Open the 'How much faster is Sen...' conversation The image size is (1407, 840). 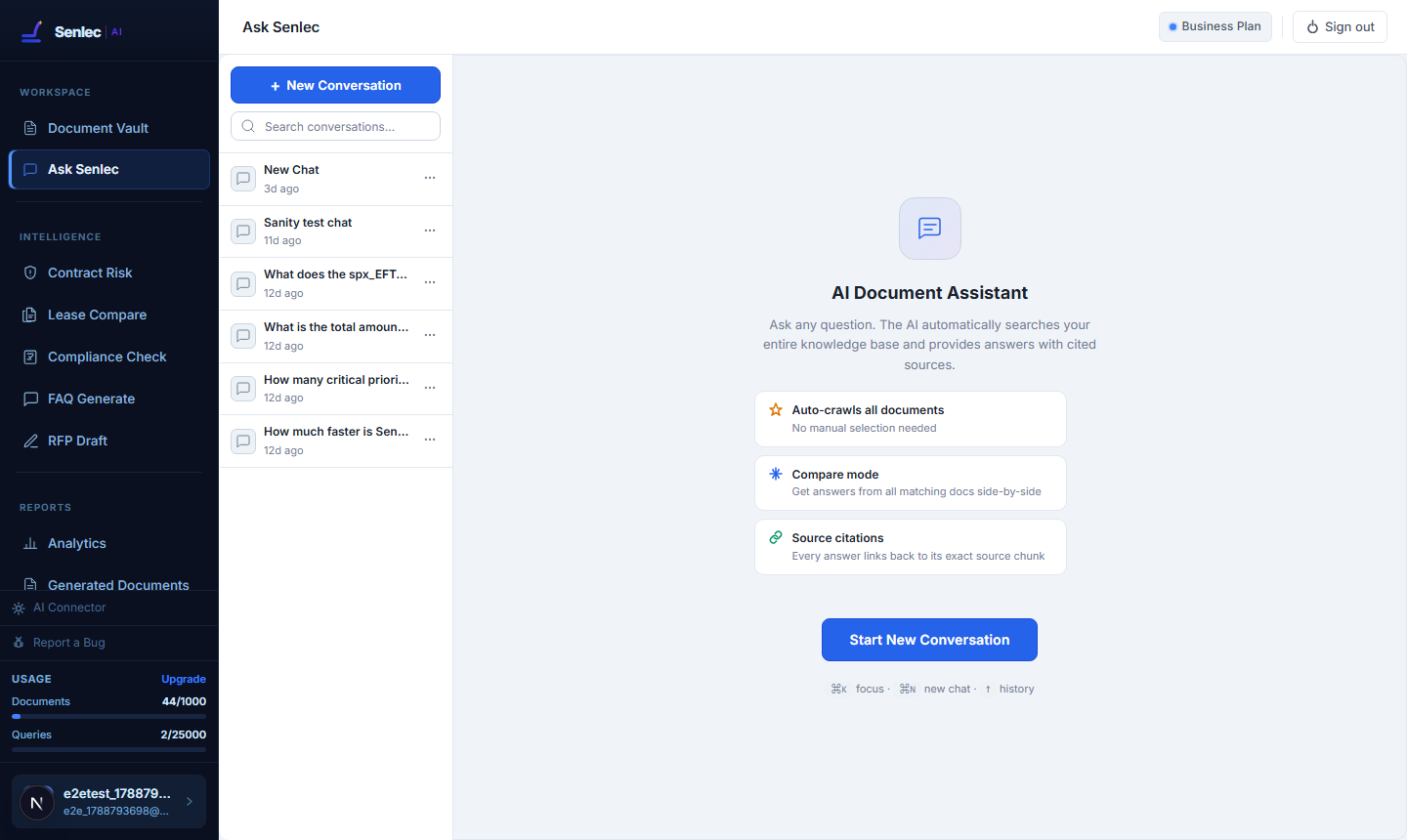coord(336,441)
